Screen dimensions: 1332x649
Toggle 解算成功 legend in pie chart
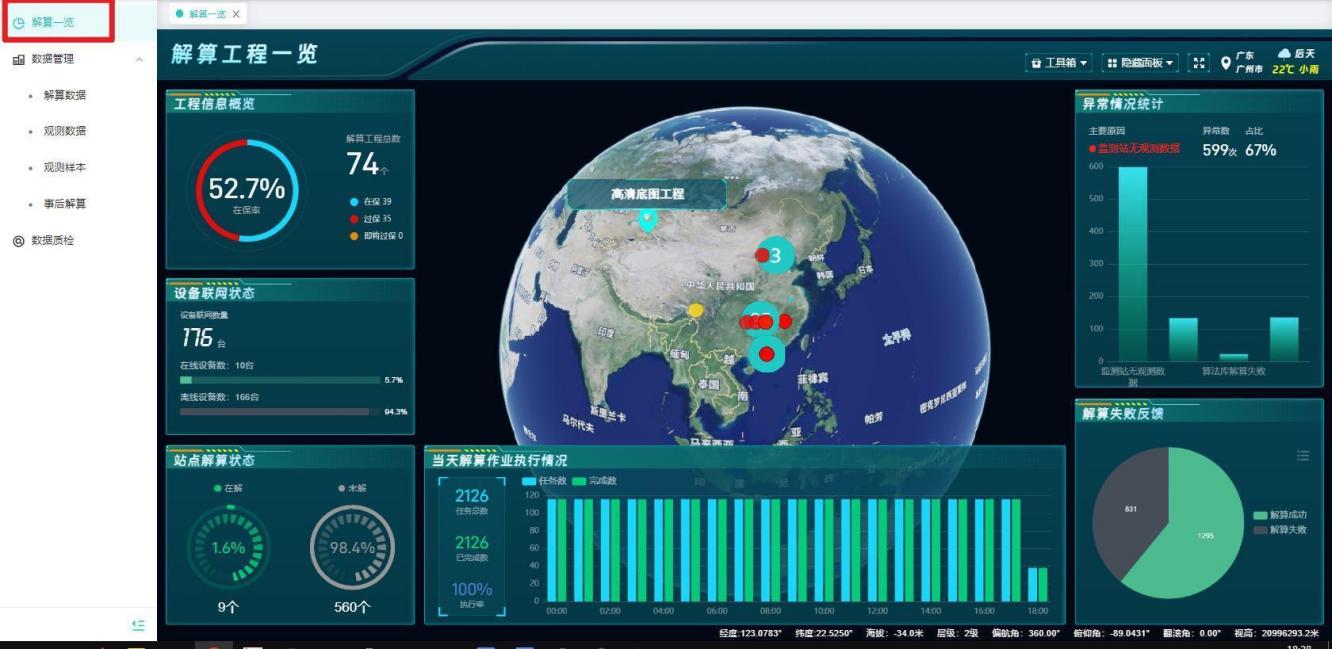tap(1280, 515)
